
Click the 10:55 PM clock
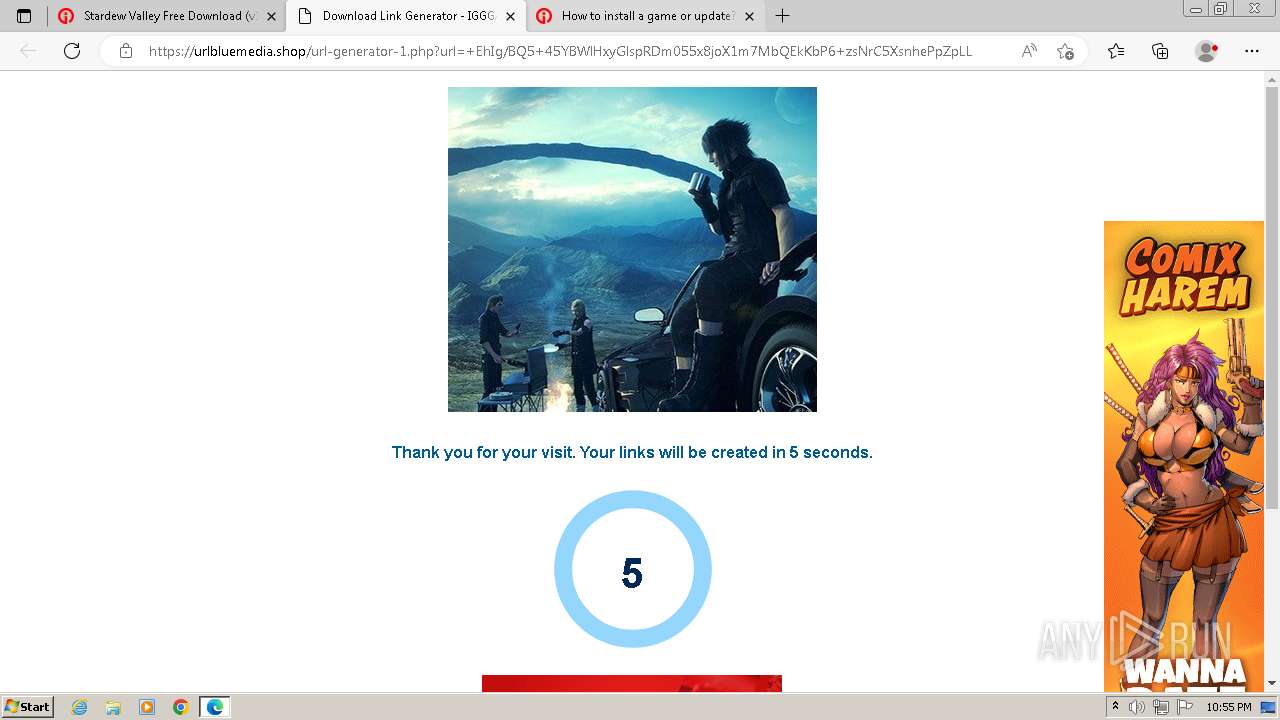1229,707
